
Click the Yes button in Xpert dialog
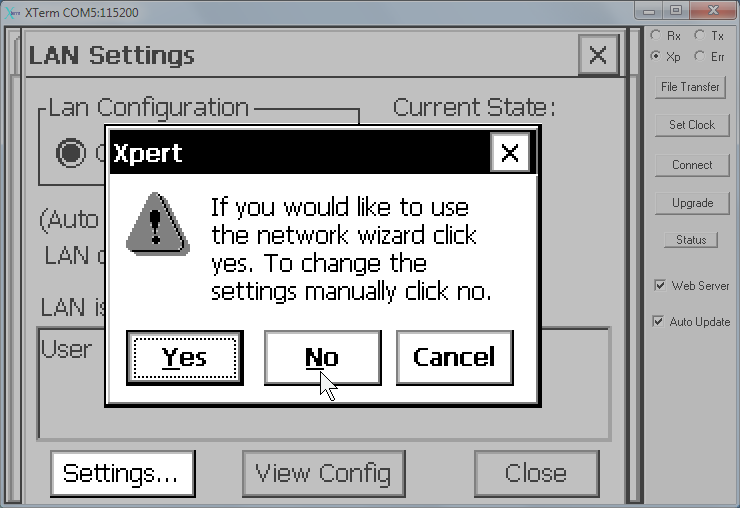pos(185,357)
